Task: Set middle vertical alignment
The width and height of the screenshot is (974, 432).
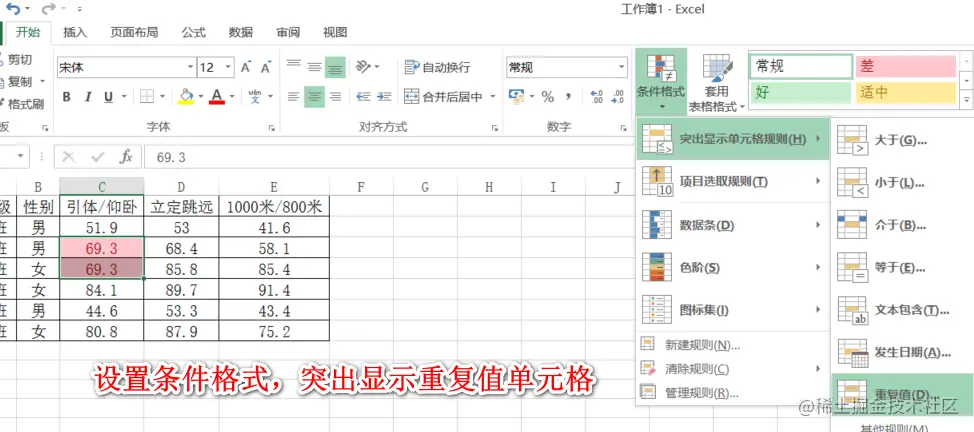Action: (x=315, y=67)
